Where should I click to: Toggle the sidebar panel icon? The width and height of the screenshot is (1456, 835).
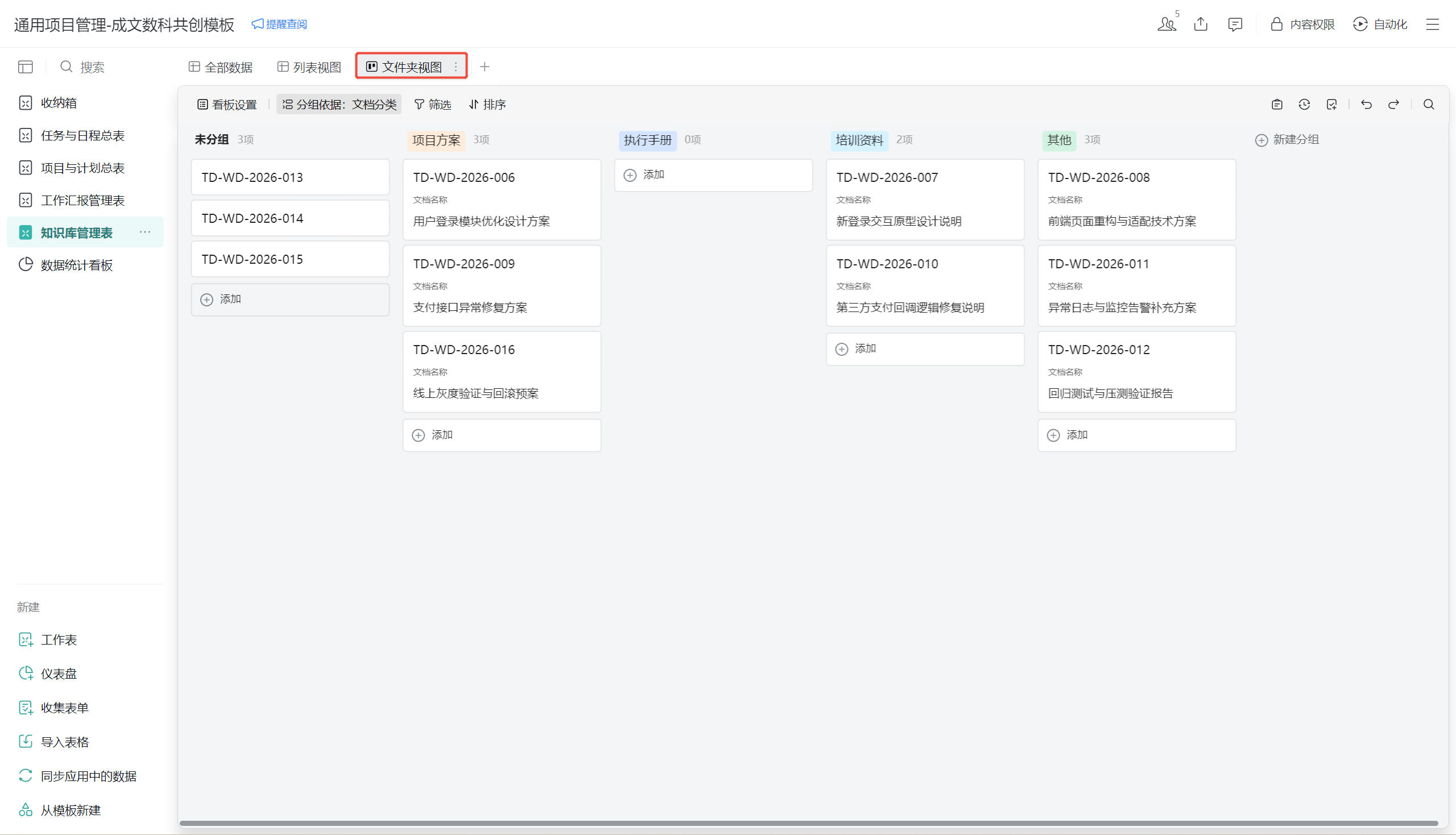(x=25, y=67)
